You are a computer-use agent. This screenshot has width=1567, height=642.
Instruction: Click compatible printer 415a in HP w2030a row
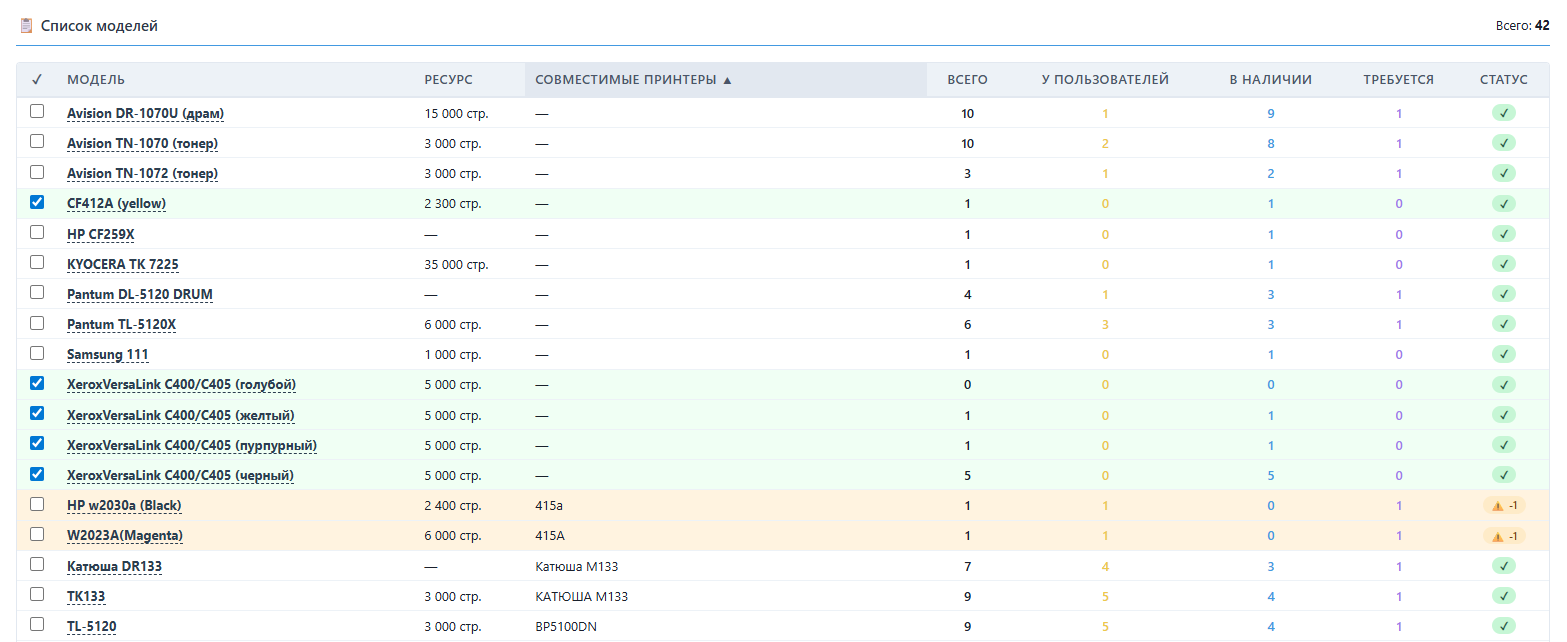549,506
